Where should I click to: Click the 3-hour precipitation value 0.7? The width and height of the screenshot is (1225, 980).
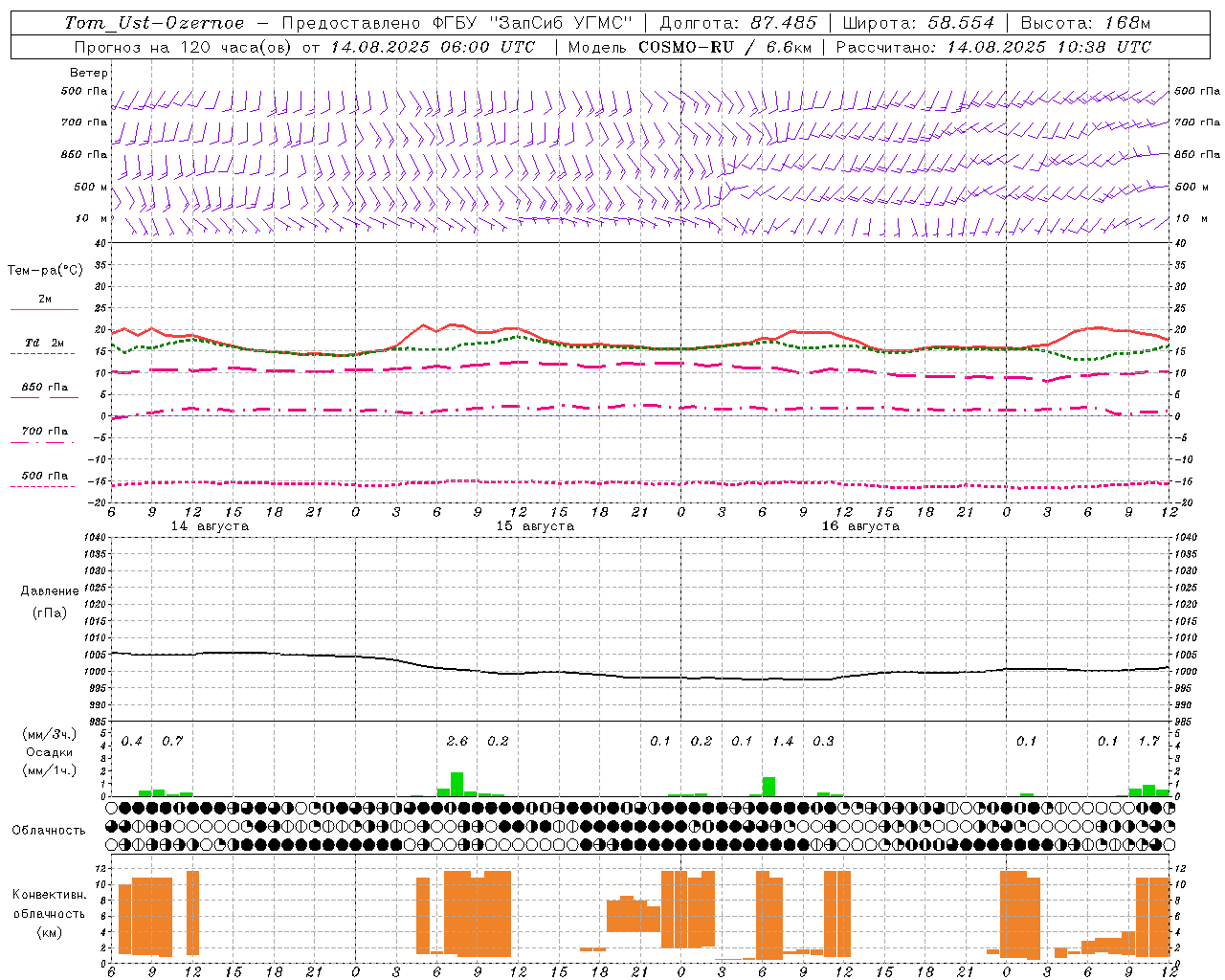click(172, 742)
